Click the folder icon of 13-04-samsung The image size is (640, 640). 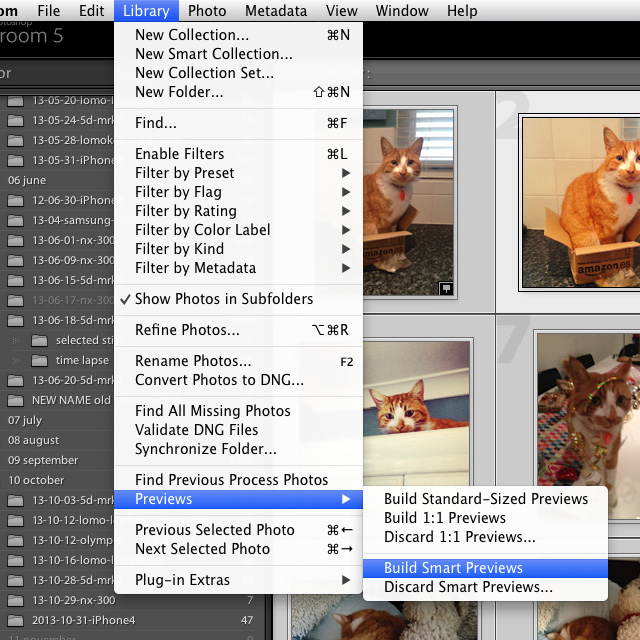pyautogui.click(x=16, y=220)
